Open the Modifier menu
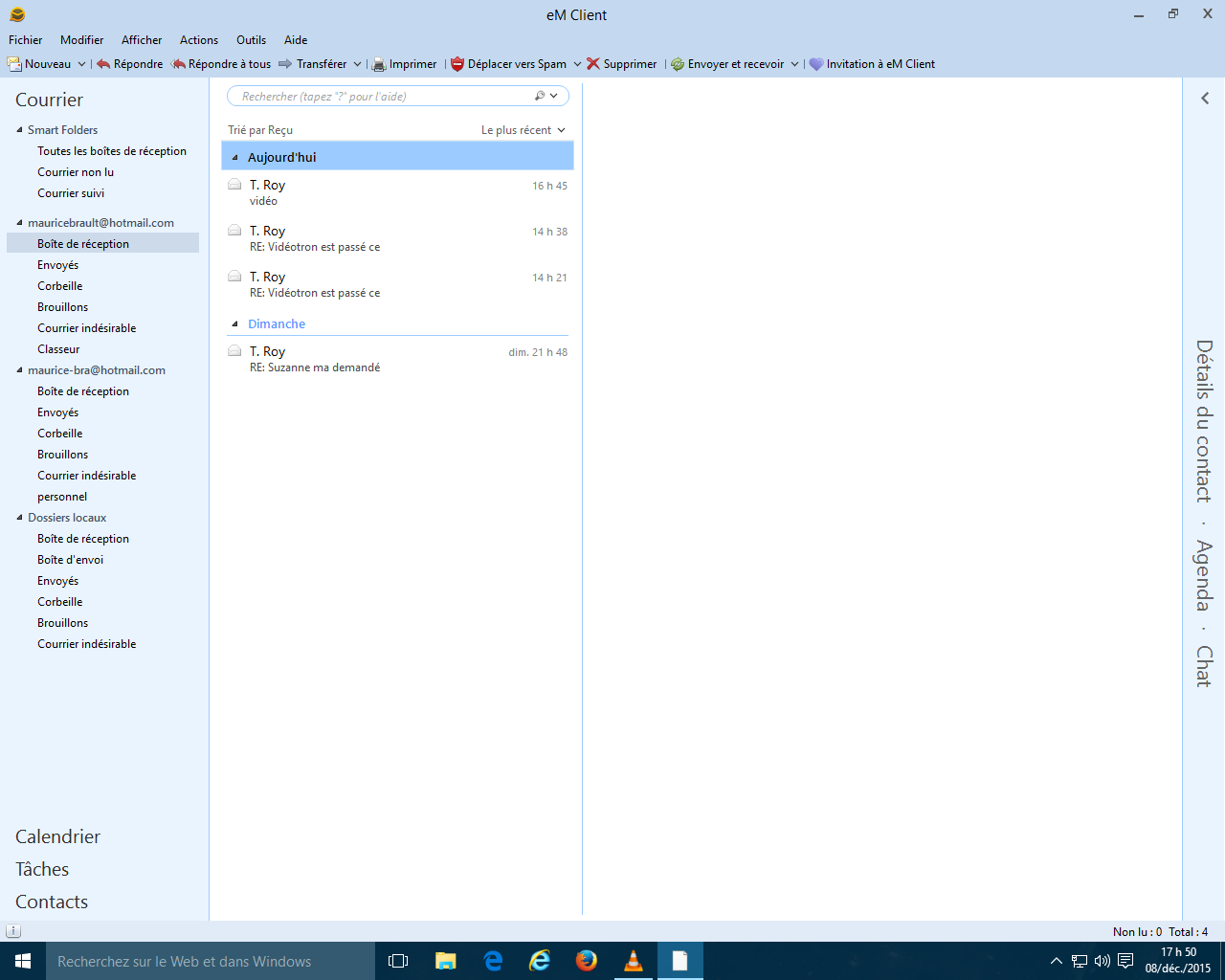This screenshot has height=980, width=1225. coord(81,40)
